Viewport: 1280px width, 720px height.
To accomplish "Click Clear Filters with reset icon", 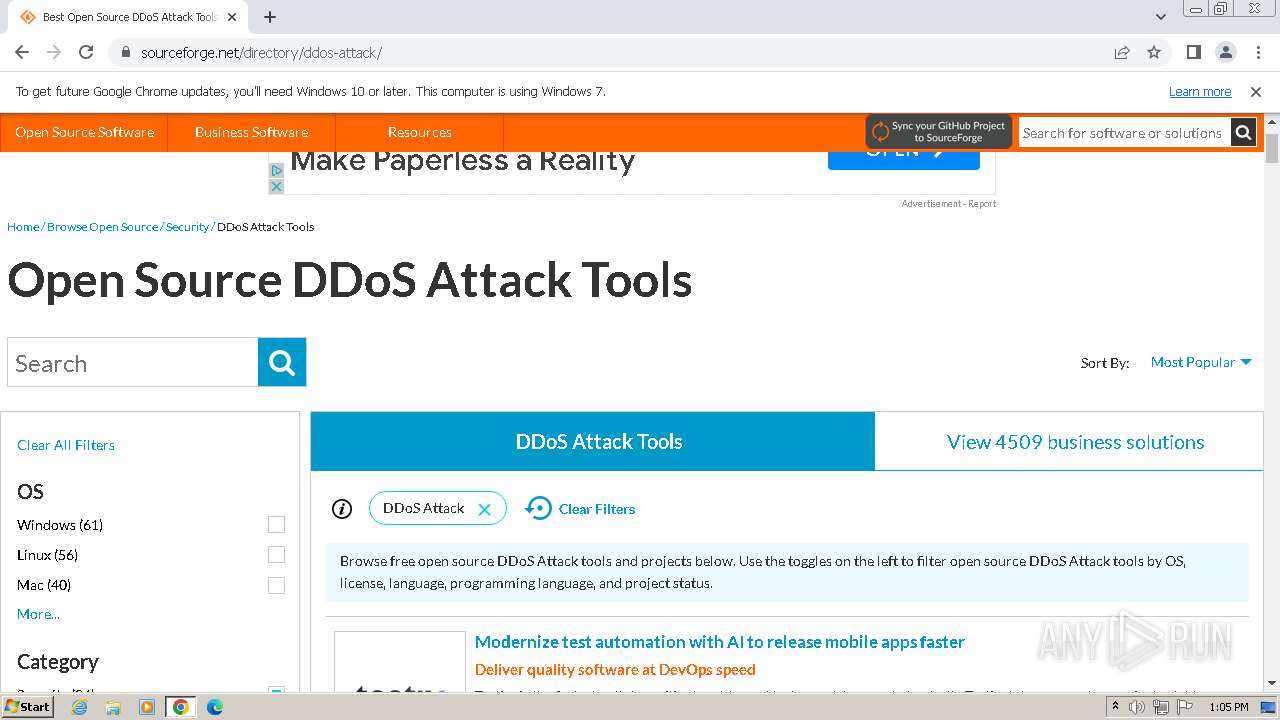I will [x=580, y=509].
